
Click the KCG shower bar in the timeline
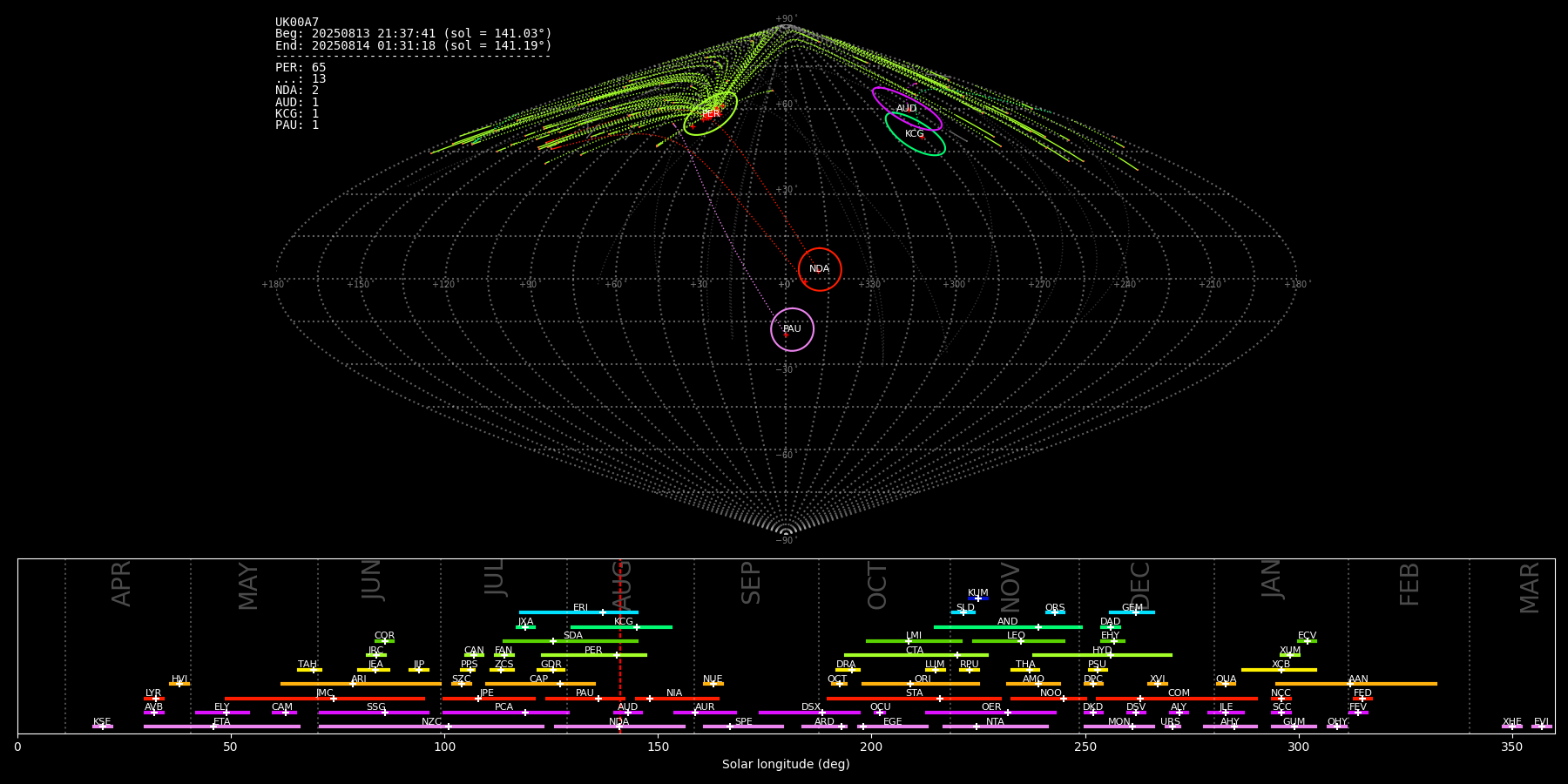tap(621, 626)
